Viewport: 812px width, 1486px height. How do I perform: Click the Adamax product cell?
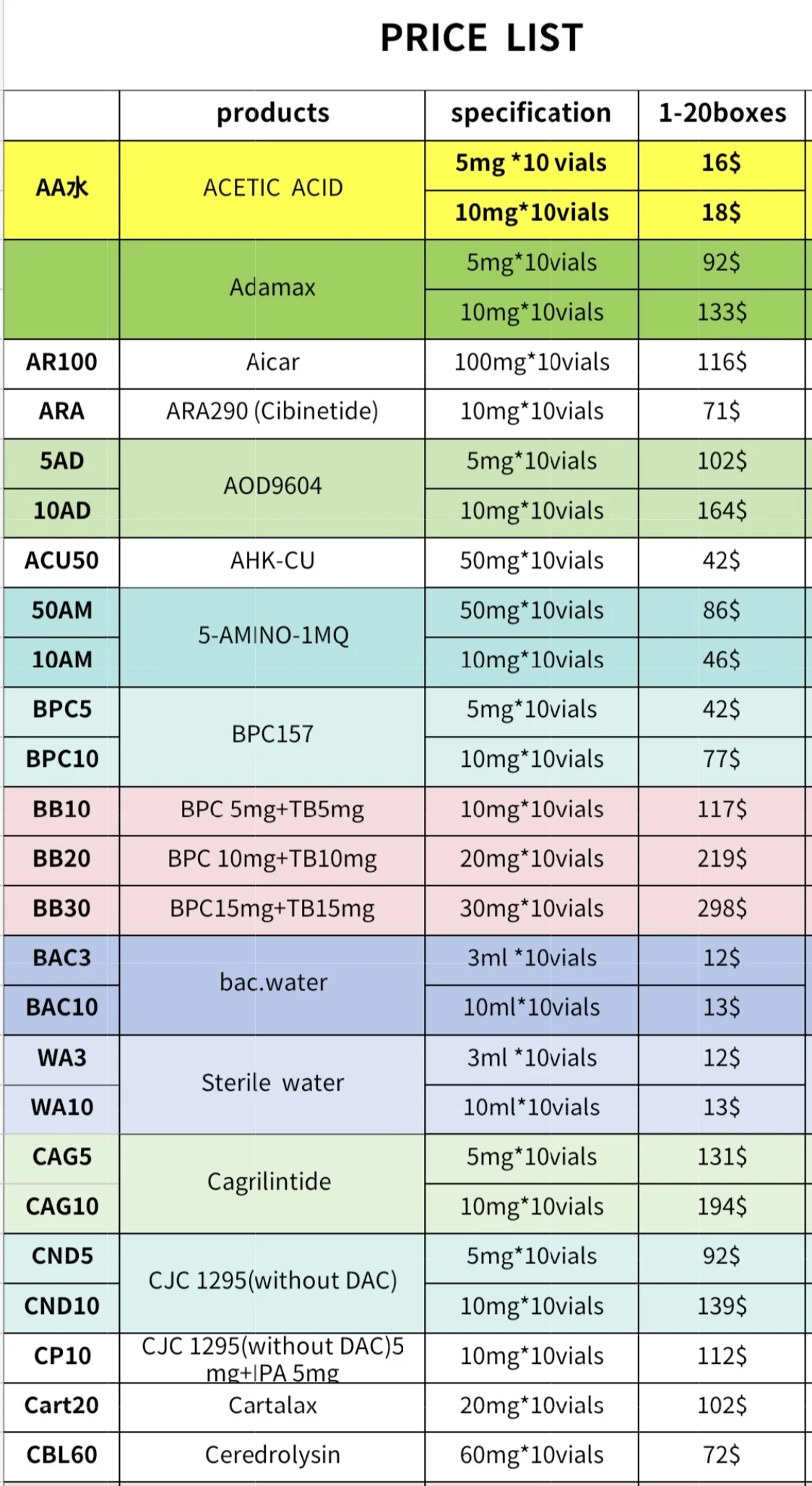[272, 288]
